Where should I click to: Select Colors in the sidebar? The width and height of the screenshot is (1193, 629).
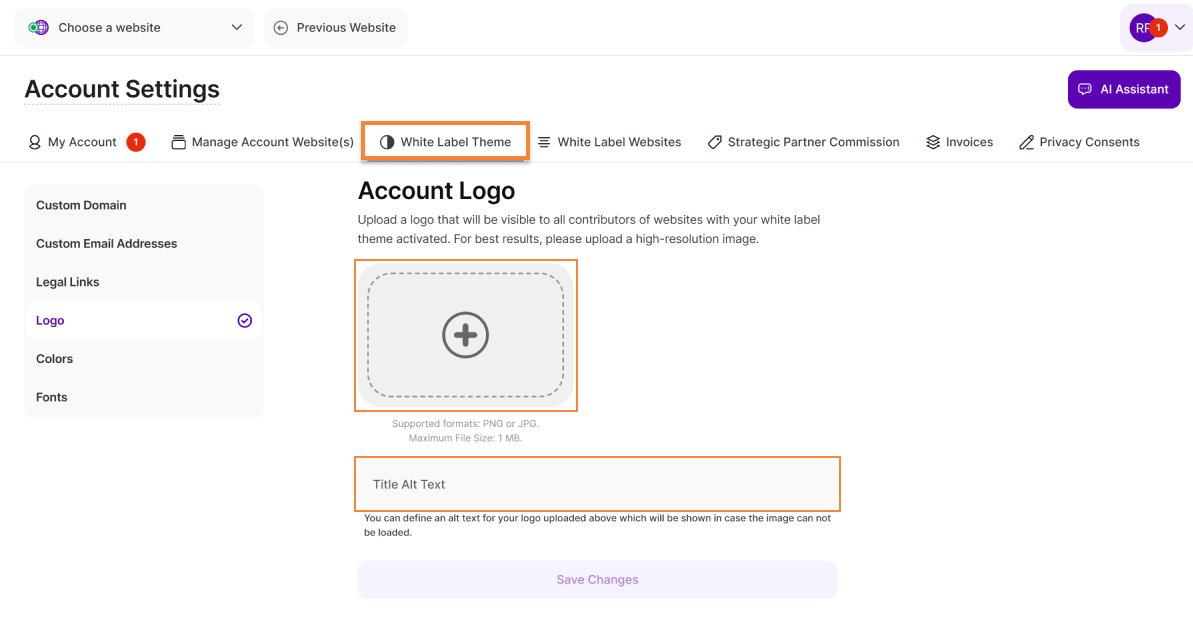pos(55,359)
